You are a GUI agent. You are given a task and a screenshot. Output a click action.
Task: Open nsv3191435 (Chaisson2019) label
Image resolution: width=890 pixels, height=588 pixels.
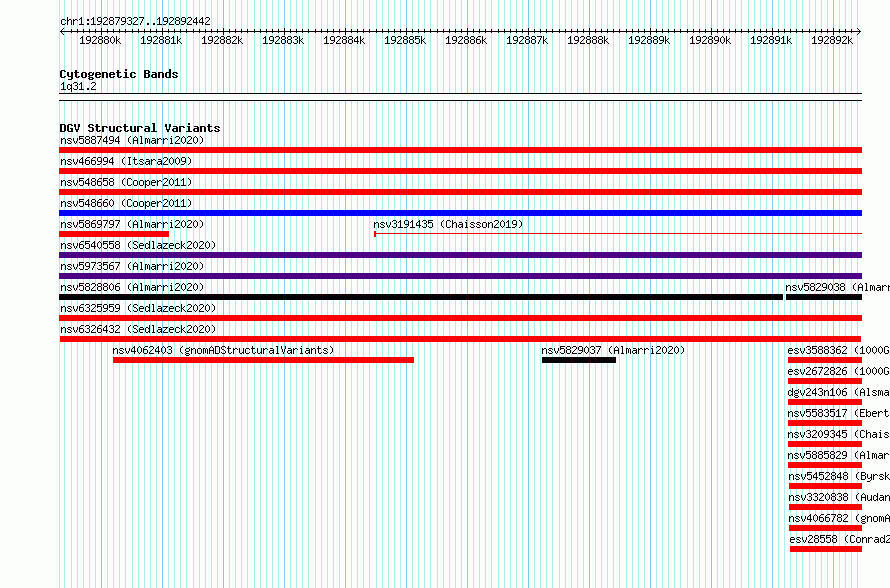pos(448,224)
